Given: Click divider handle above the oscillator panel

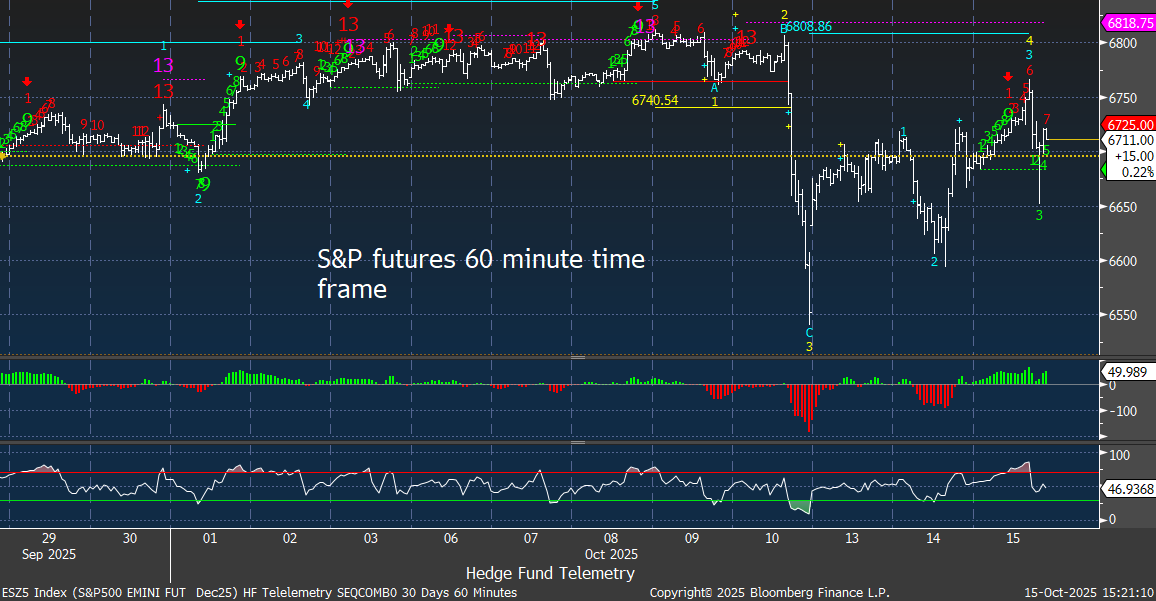Looking at the screenshot, I should (x=577, y=442).
